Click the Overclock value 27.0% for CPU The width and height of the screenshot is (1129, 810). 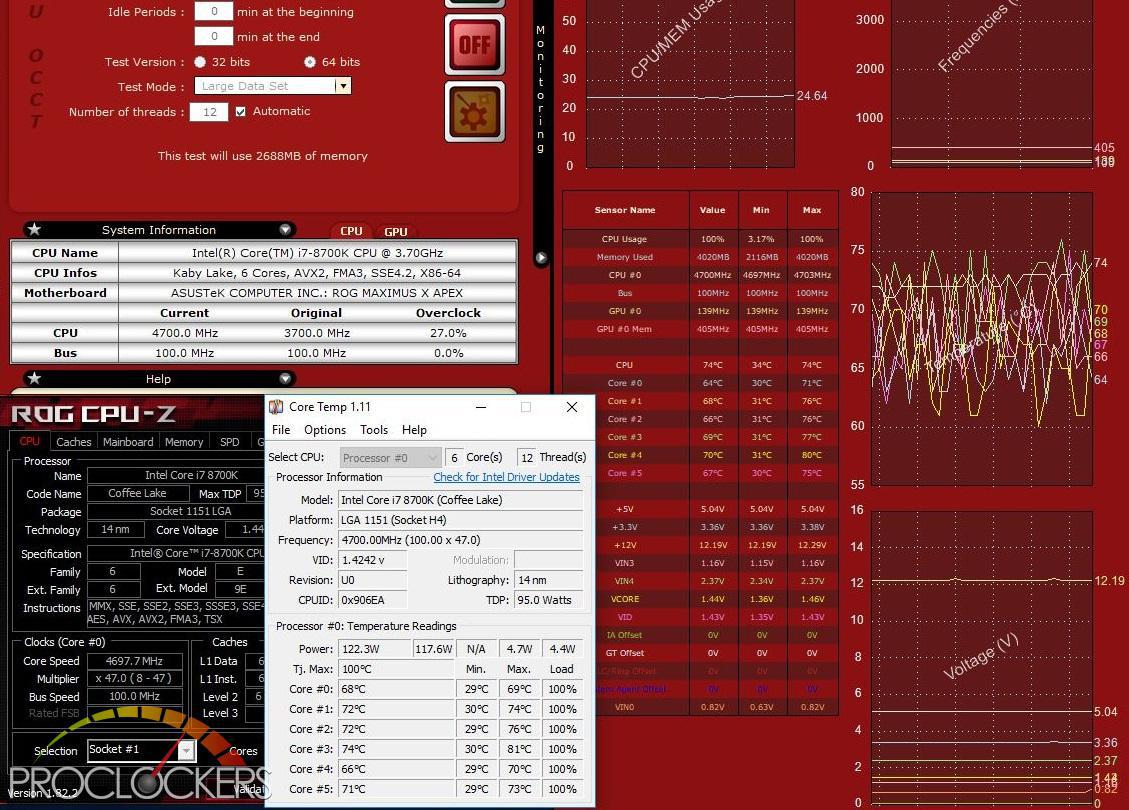(x=448, y=333)
